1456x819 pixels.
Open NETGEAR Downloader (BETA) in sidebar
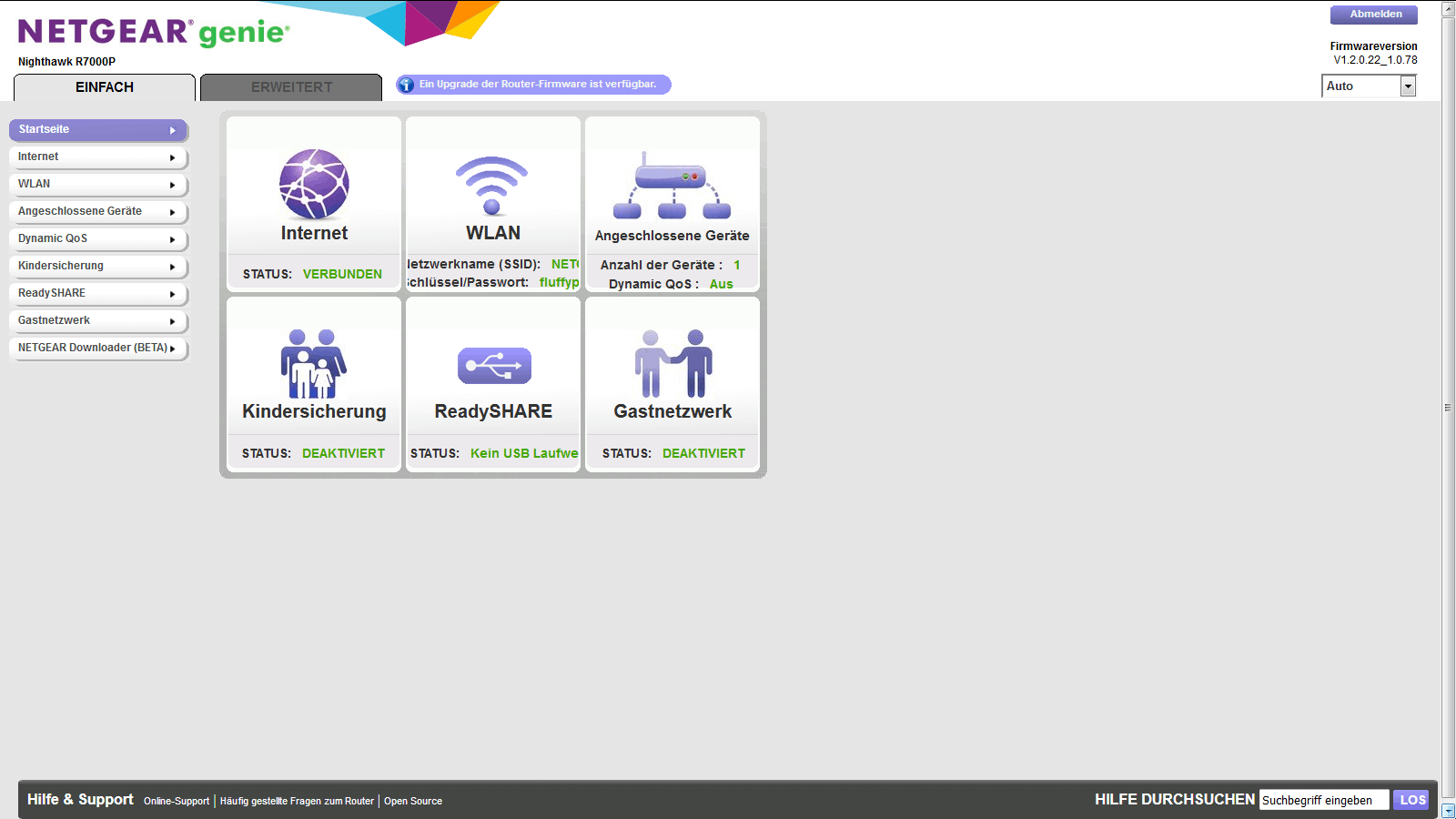tap(98, 349)
